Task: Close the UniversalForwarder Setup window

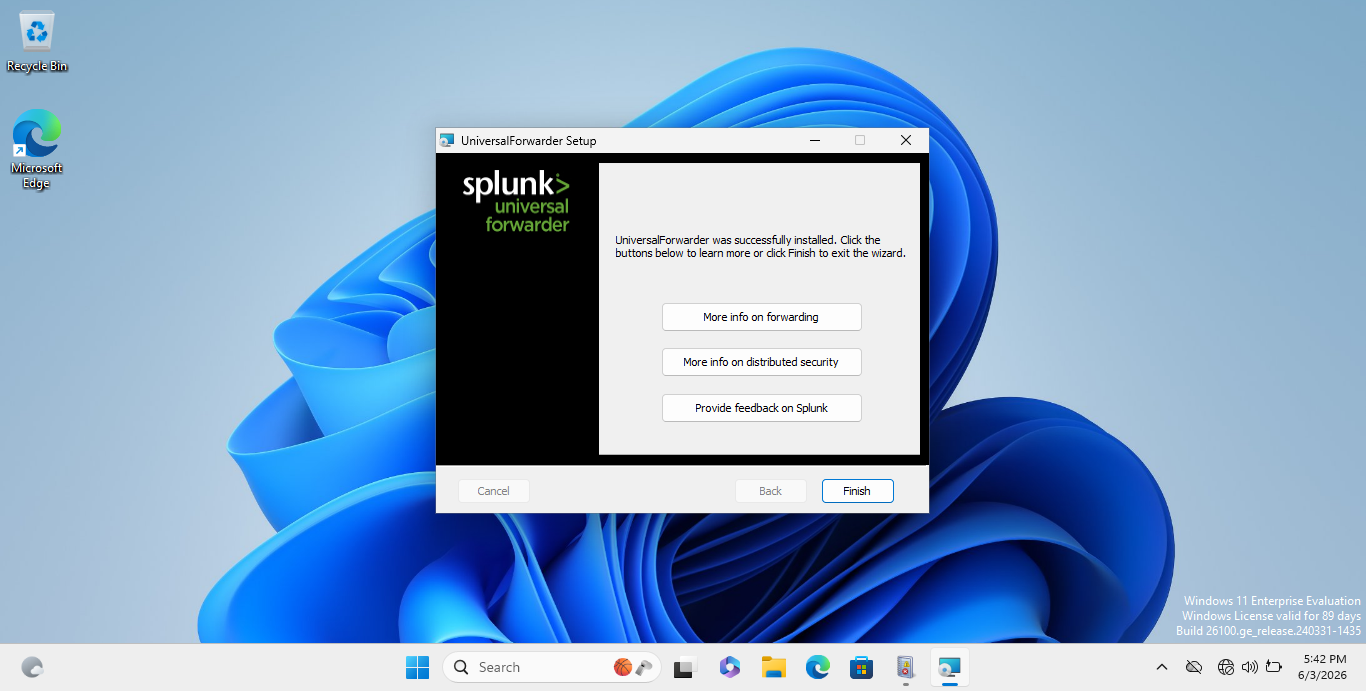Action: pos(906,141)
